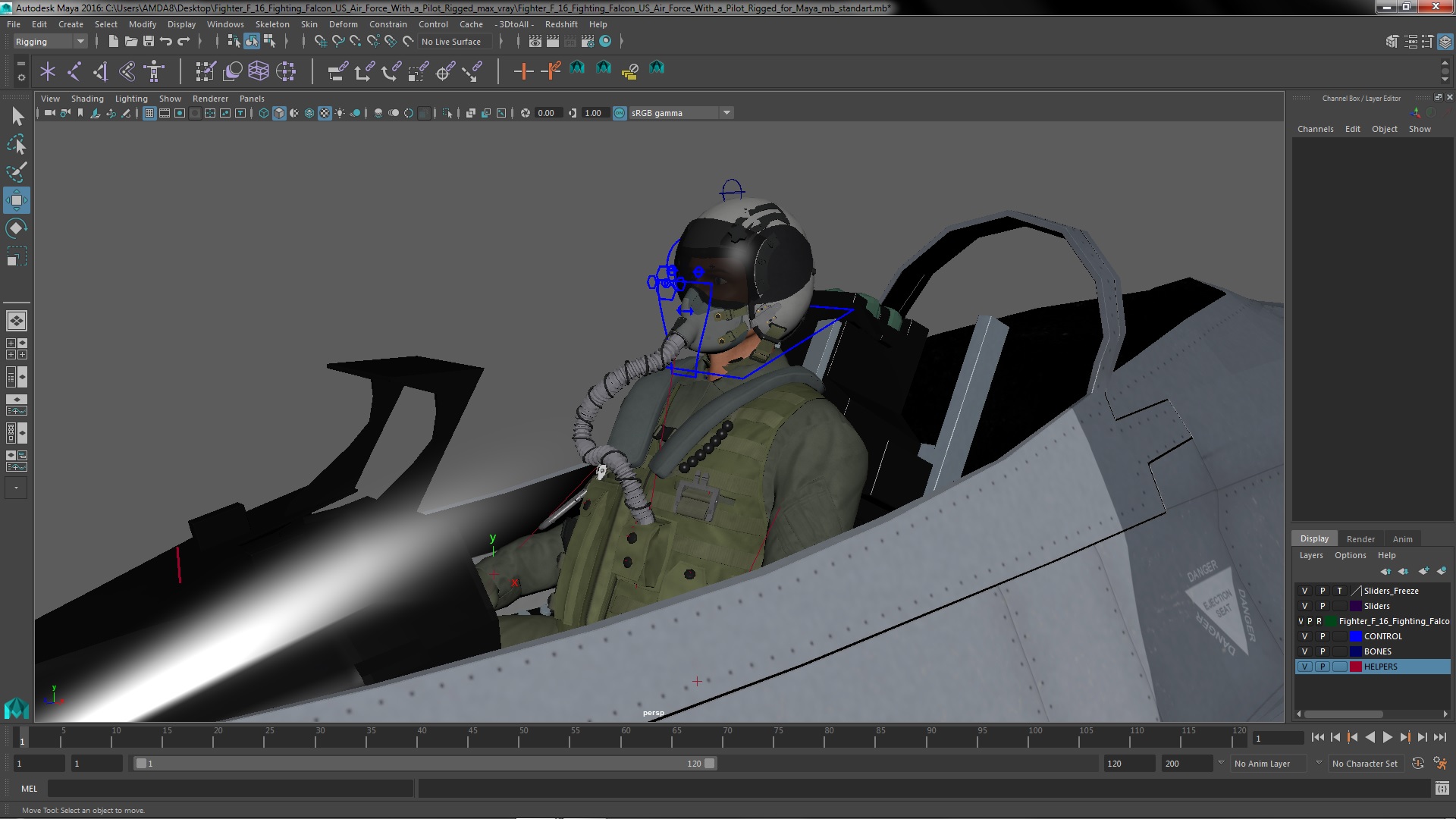Toggle the T display type of Sliders_Freeze
Image resolution: width=1456 pixels, height=819 pixels.
[1340, 591]
